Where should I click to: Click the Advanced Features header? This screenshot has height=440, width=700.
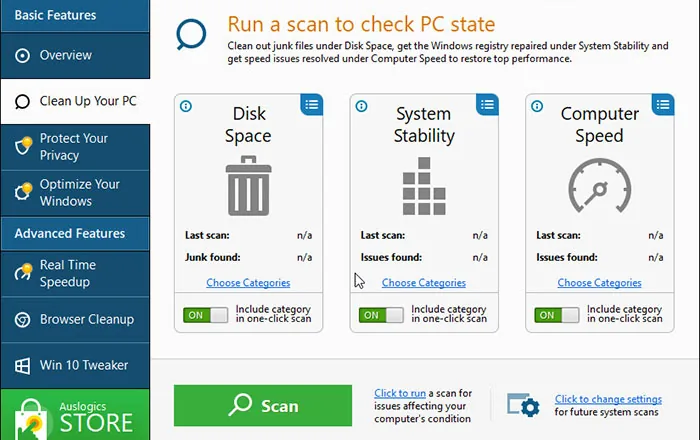click(75, 233)
